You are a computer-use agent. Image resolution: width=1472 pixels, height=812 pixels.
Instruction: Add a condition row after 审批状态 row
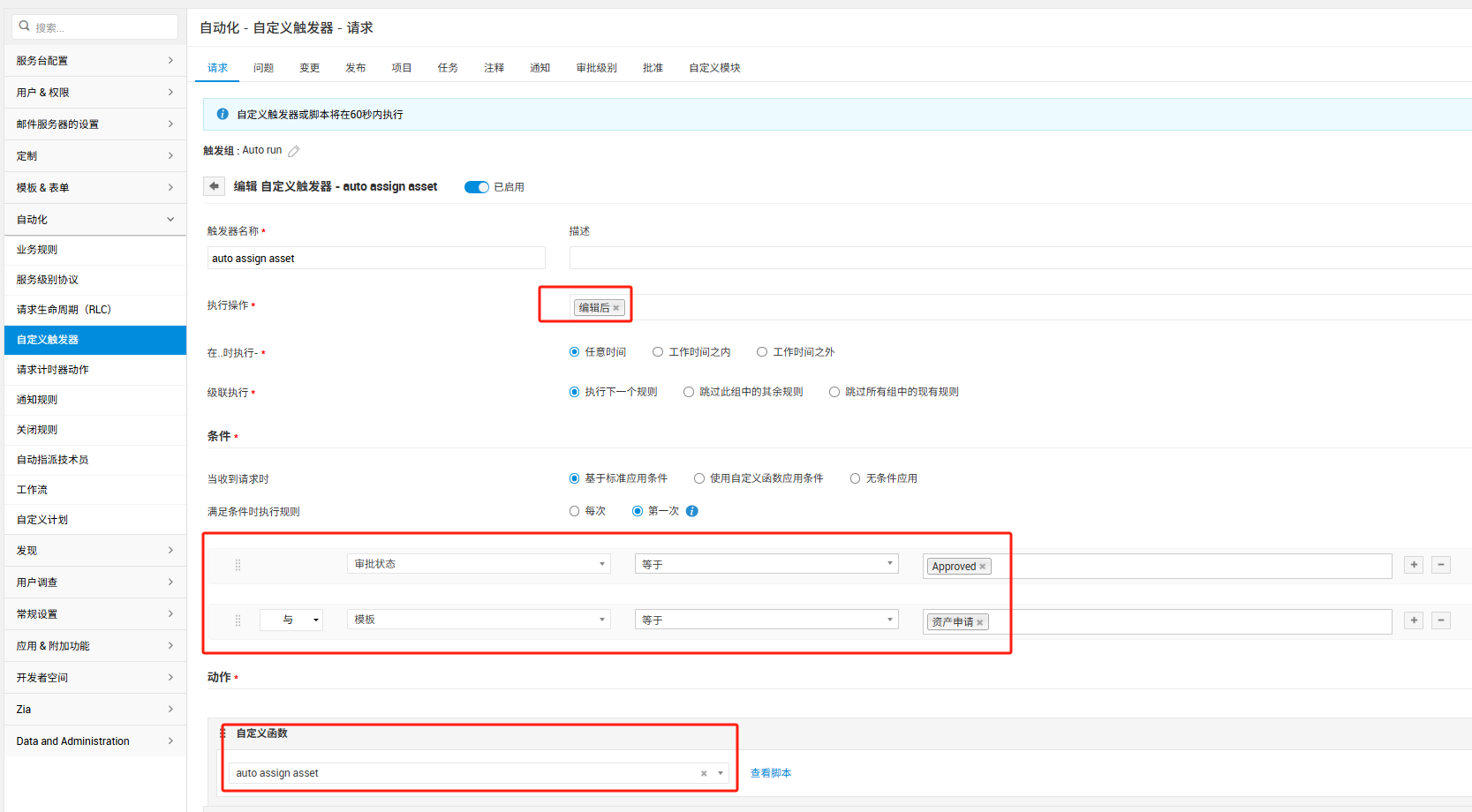click(1414, 564)
